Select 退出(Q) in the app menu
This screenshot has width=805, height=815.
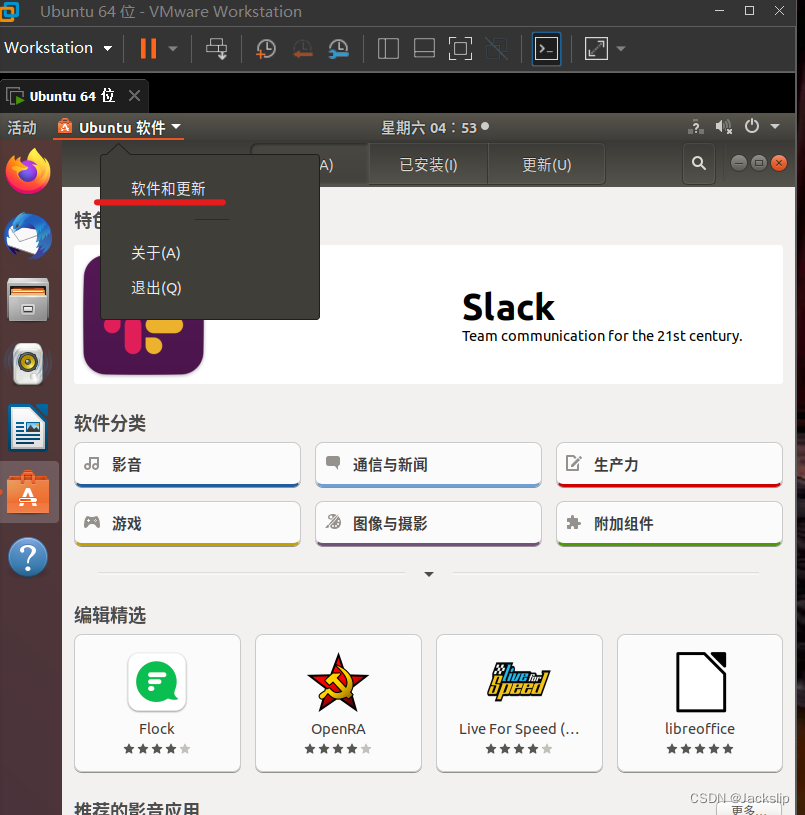tap(156, 288)
